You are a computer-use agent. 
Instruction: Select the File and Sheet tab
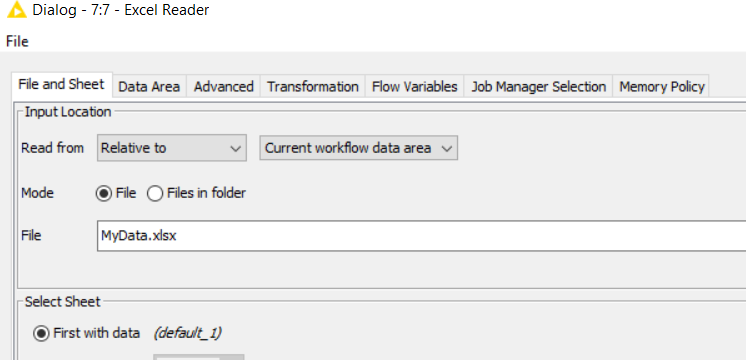61,85
